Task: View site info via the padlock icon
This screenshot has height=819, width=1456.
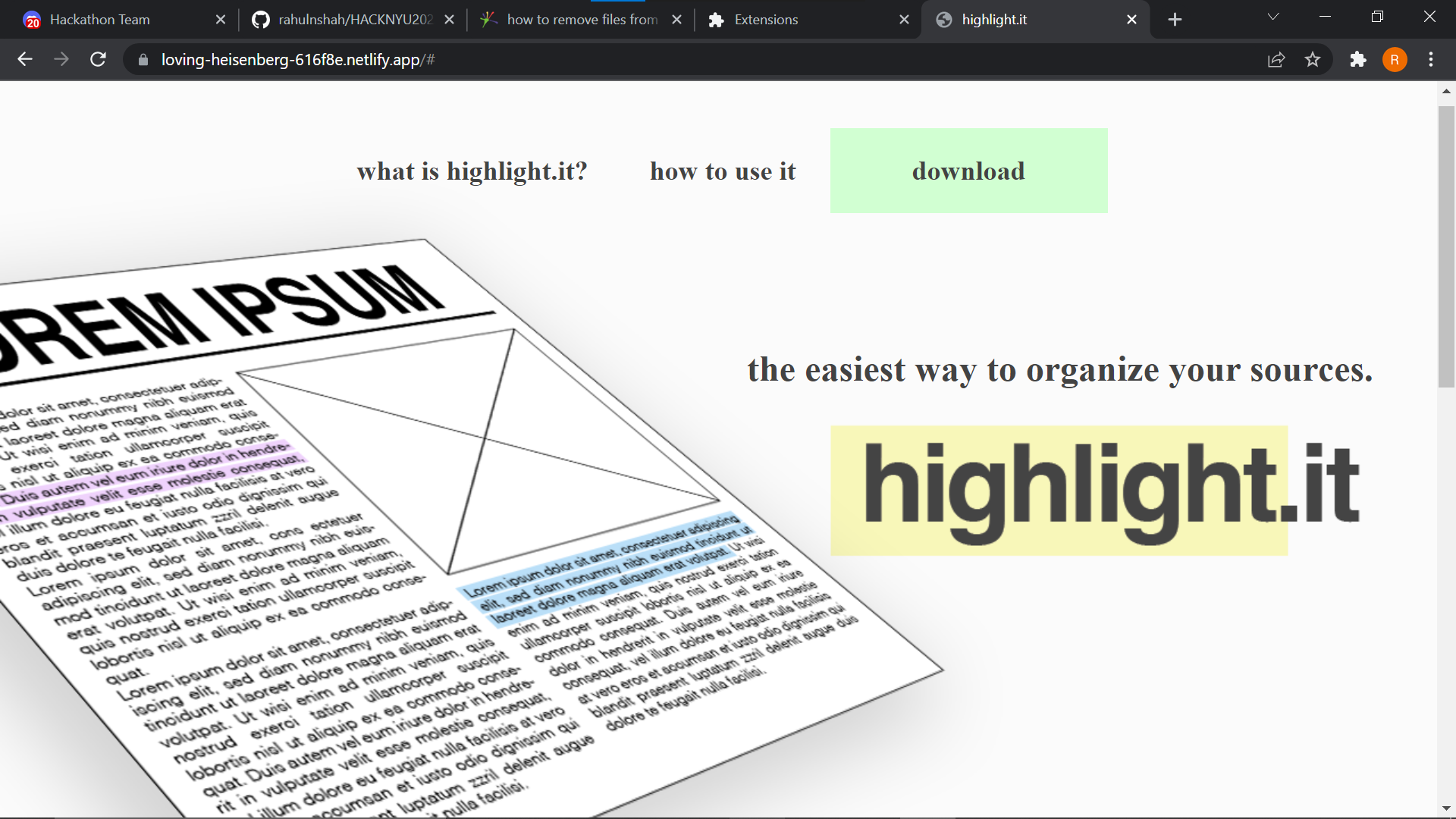Action: [143, 60]
